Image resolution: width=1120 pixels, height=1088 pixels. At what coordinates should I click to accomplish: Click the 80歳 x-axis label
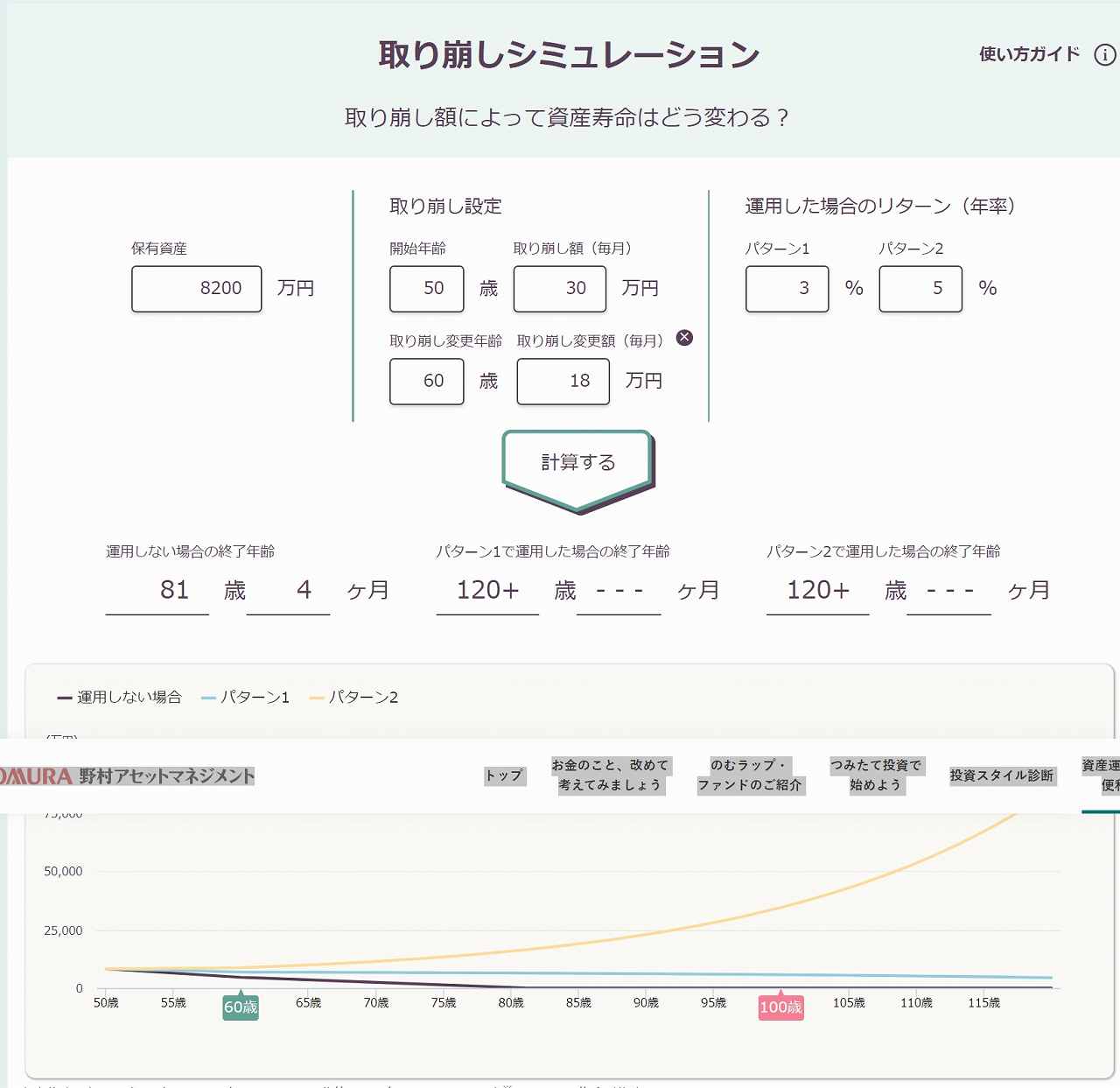[x=511, y=1003]
